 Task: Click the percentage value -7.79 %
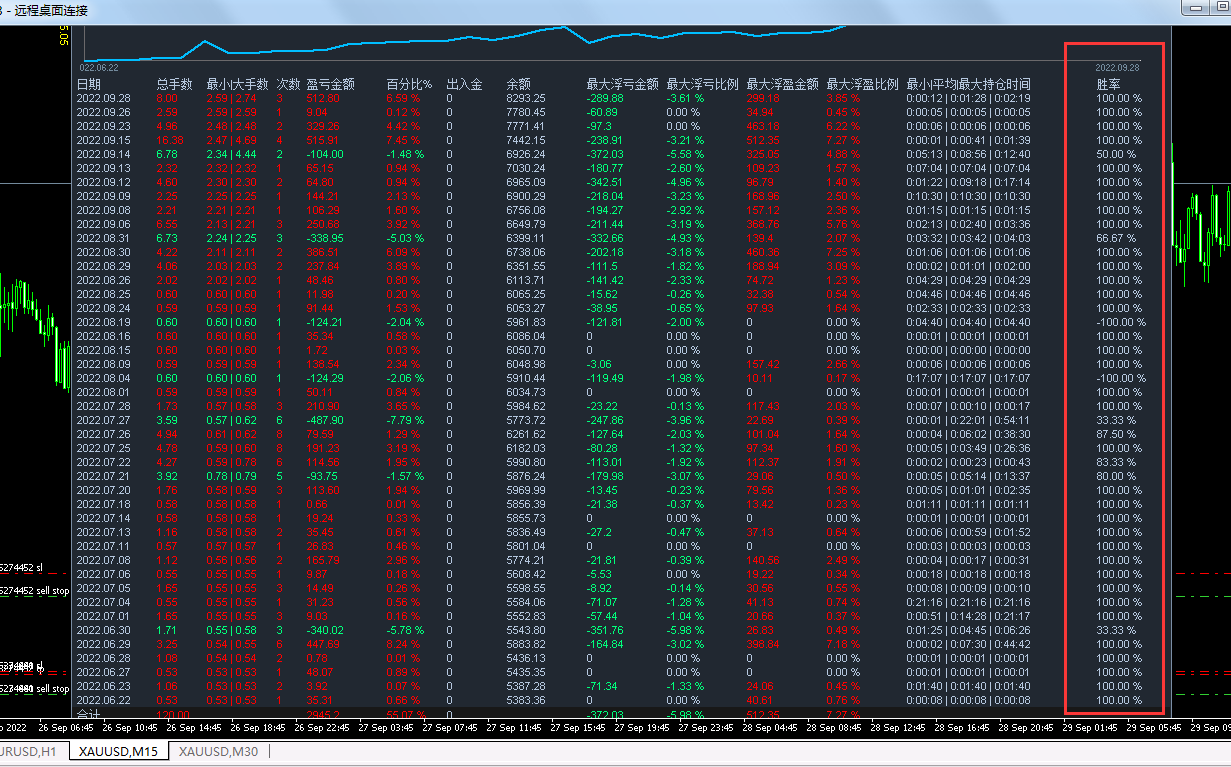point(405,420)
